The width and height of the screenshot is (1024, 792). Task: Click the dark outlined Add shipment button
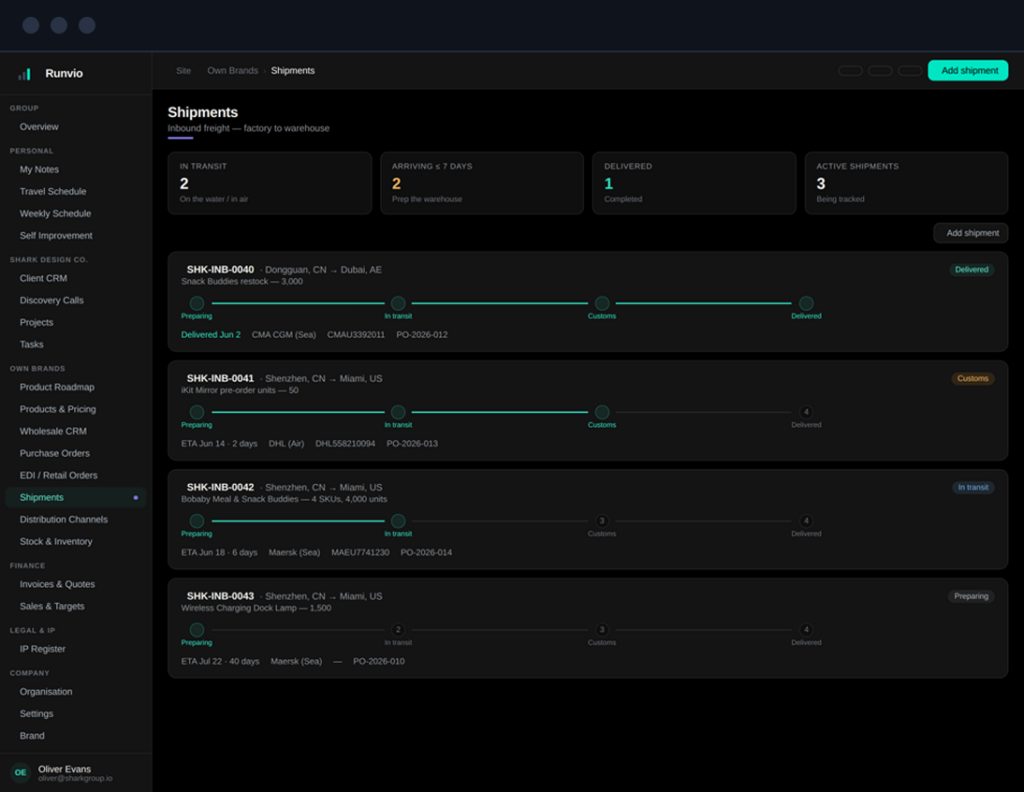point(971,233)
